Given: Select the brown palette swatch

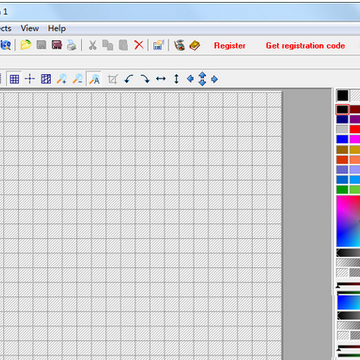Looking at the screenshot, I should (x=342, y=150).
